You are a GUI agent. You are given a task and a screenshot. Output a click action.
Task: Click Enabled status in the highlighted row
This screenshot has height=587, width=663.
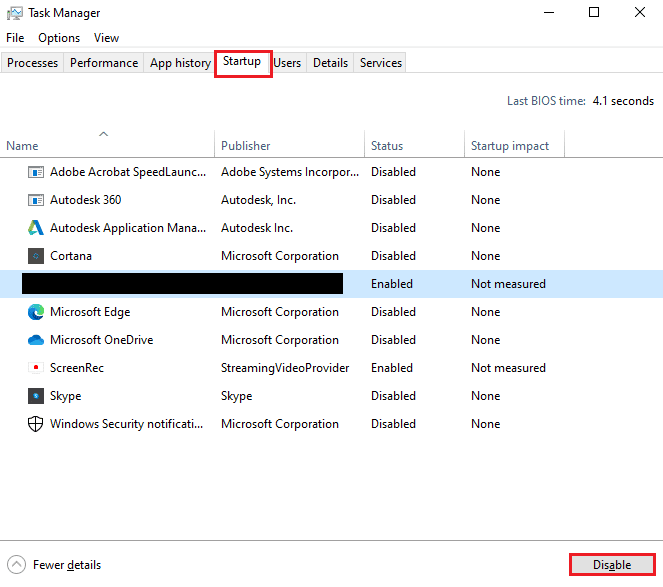pyautogui.click(x=392, y=284)
